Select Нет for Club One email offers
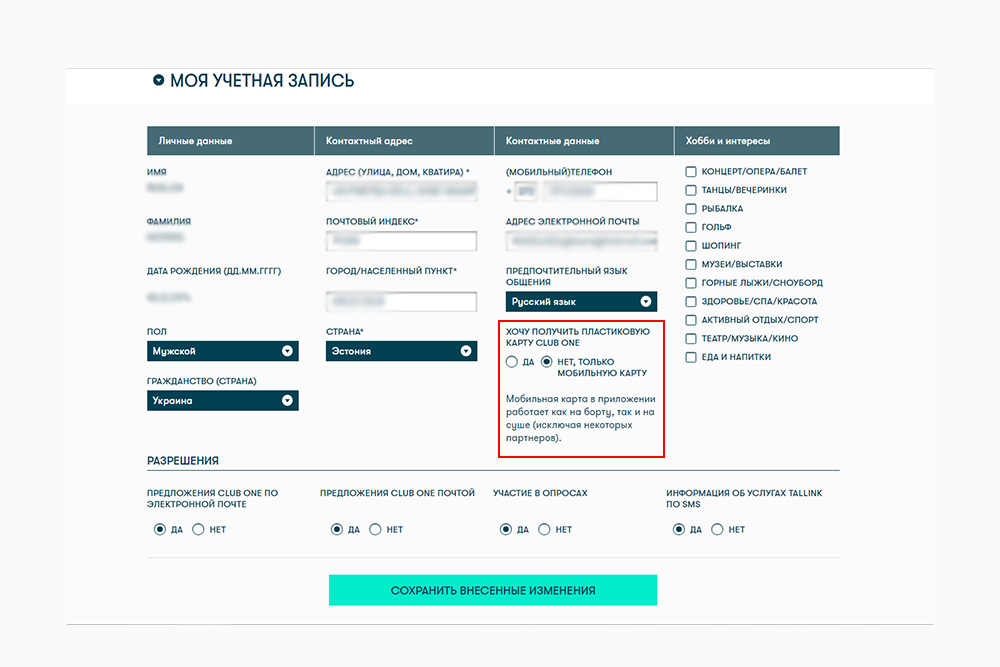The height and width of the screenshot is (667, 1000). point(198,529)
